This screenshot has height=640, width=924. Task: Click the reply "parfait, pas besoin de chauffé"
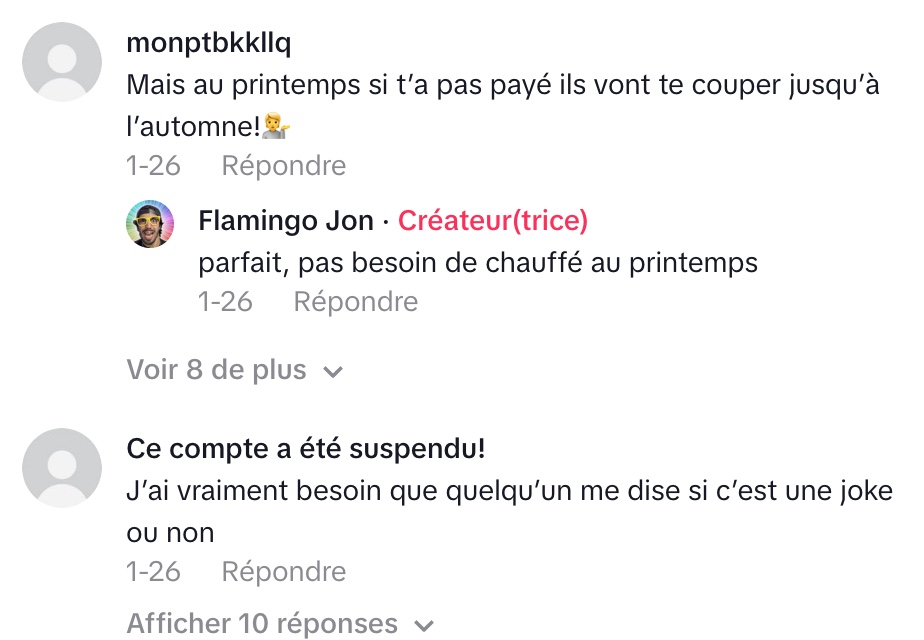pyautogui.click(x=478, y=263)
